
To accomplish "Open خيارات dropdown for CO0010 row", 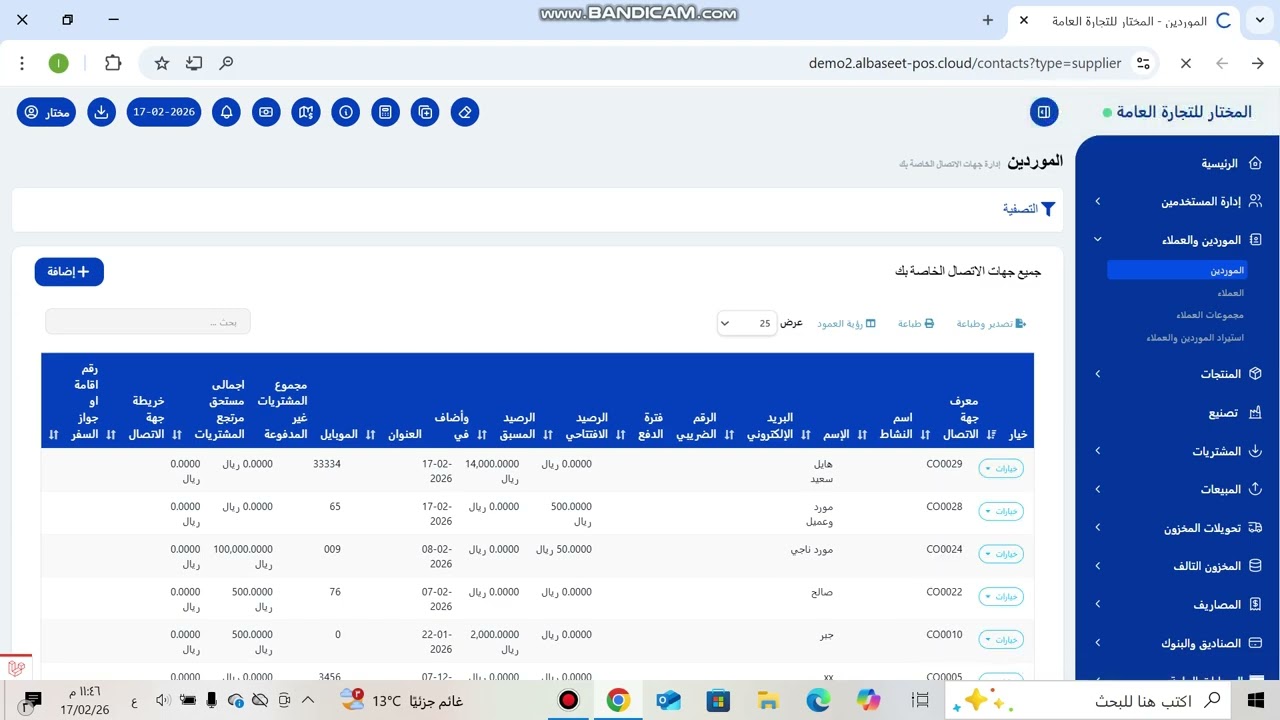I will [1001, 639].
